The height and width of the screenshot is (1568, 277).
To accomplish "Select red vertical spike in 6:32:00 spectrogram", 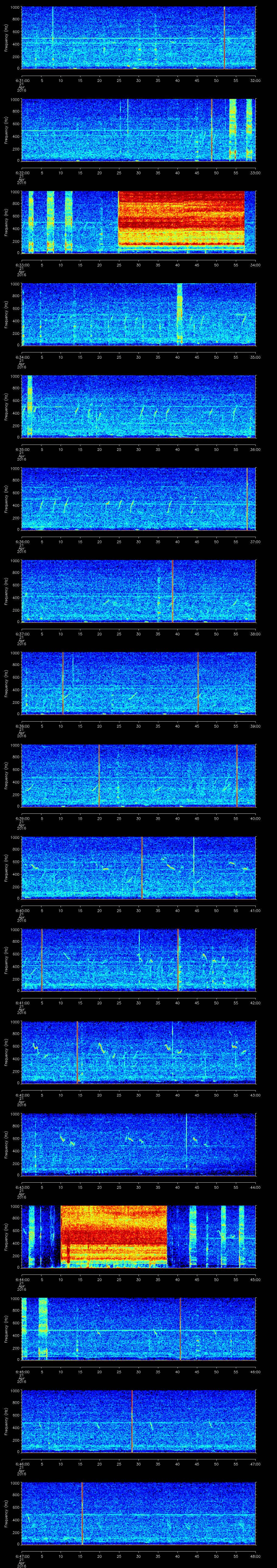I will [212, 130].
